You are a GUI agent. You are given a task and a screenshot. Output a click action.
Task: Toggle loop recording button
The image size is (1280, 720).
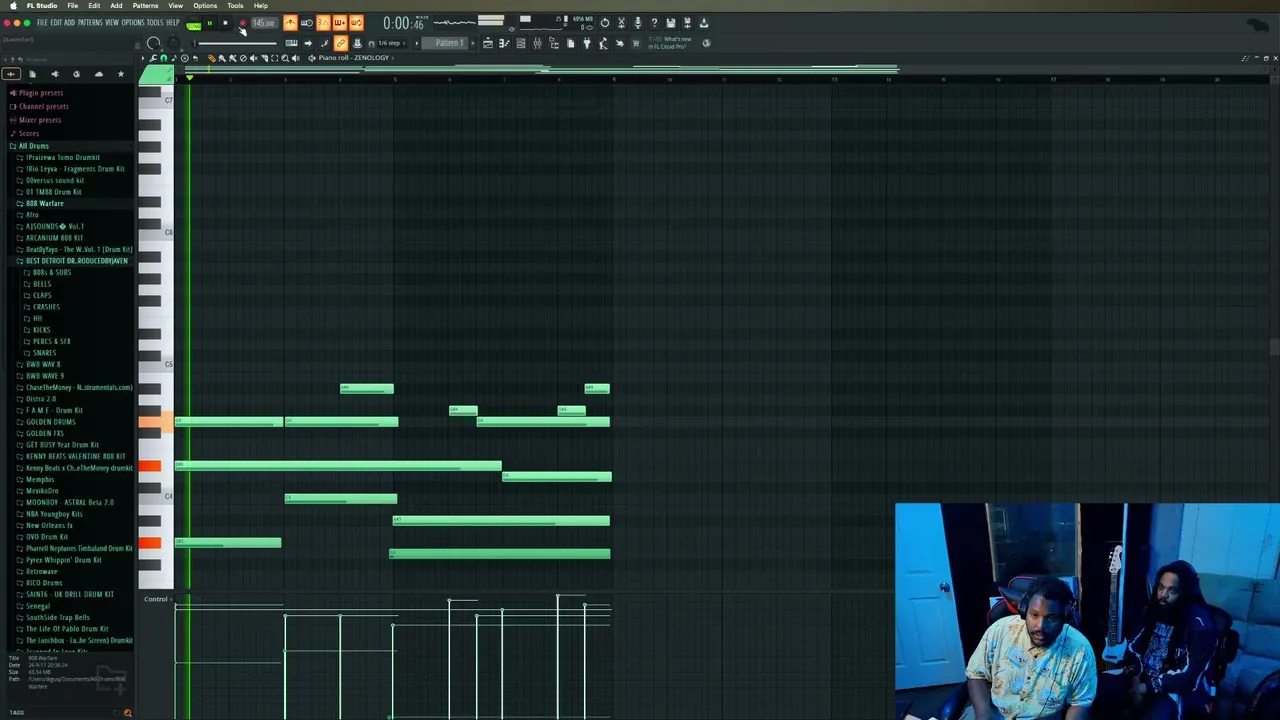[356, 23]
